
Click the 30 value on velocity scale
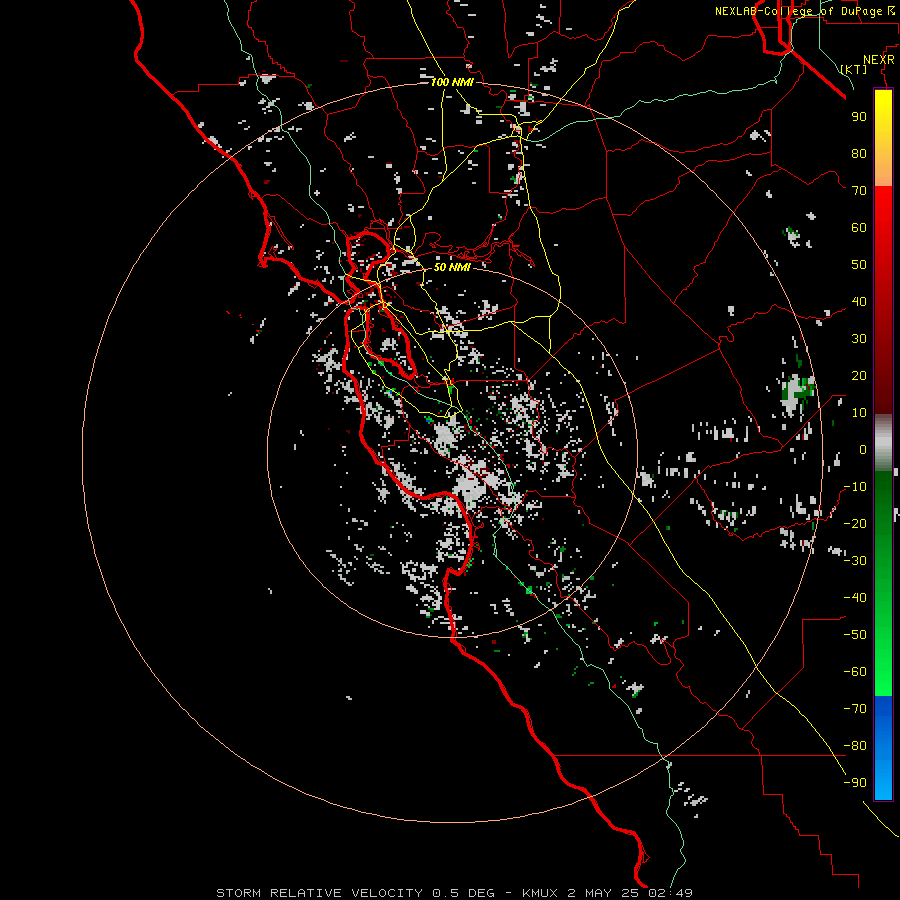[x=859, y=339]
